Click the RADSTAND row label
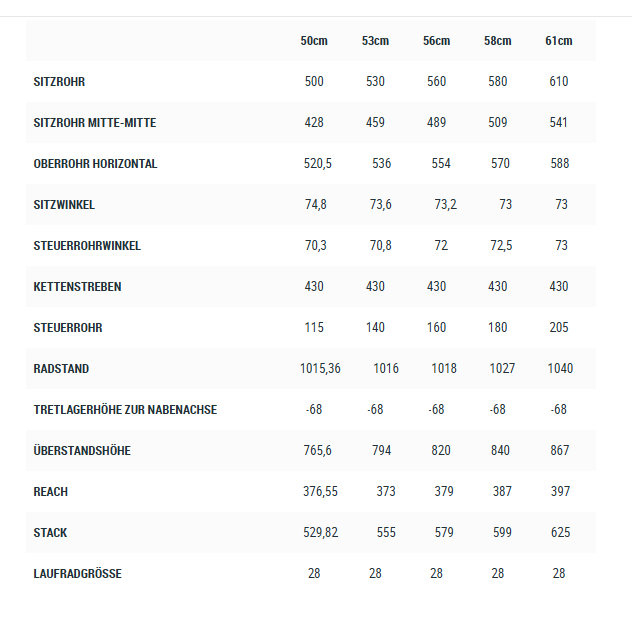This screenshot has width=632, height=625. [x=61, y=369]
